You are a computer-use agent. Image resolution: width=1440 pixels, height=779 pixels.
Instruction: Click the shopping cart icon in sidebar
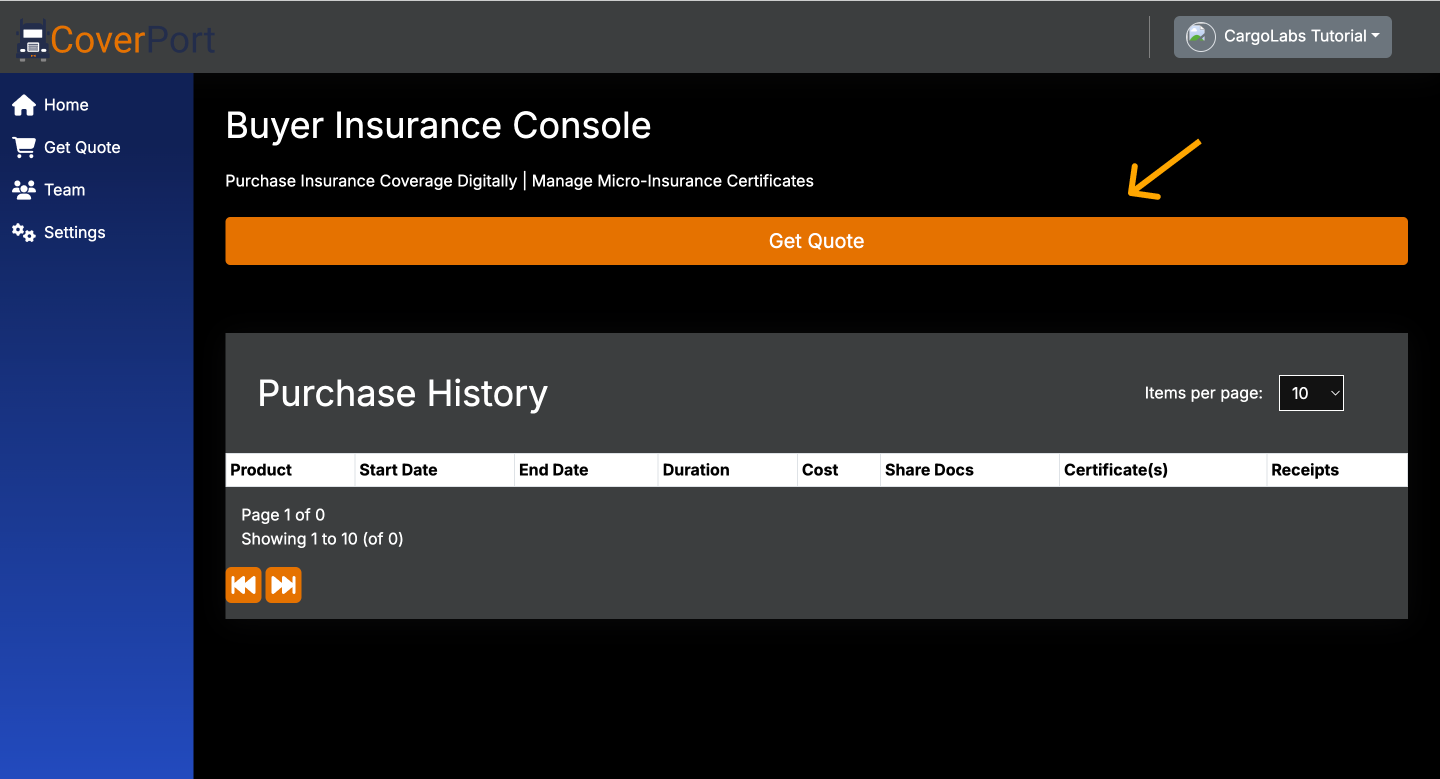pyautogui.click(x=24, y=147)
